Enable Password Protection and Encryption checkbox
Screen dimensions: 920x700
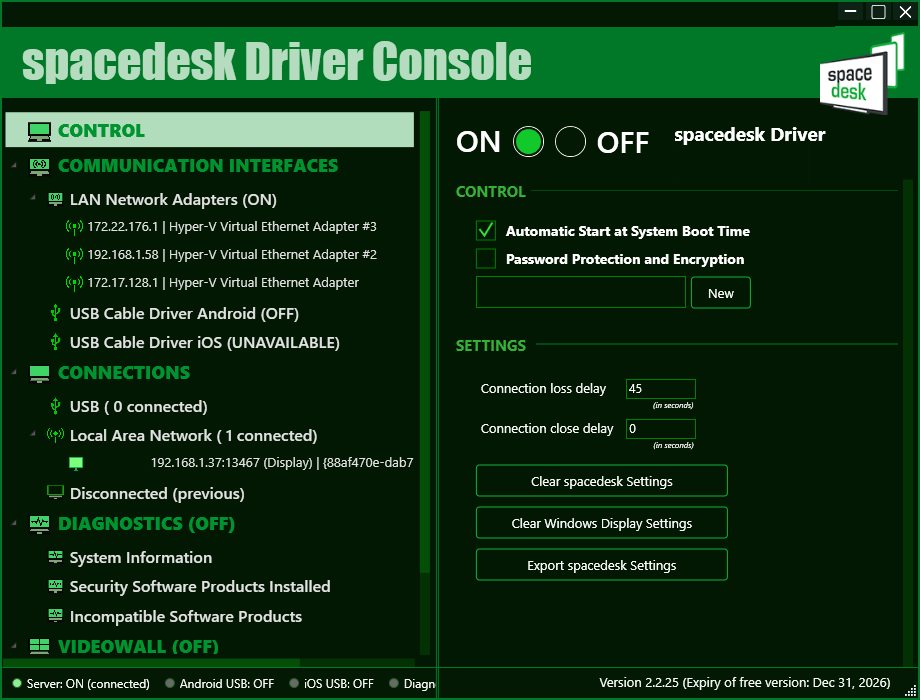(x=486, y=259)
